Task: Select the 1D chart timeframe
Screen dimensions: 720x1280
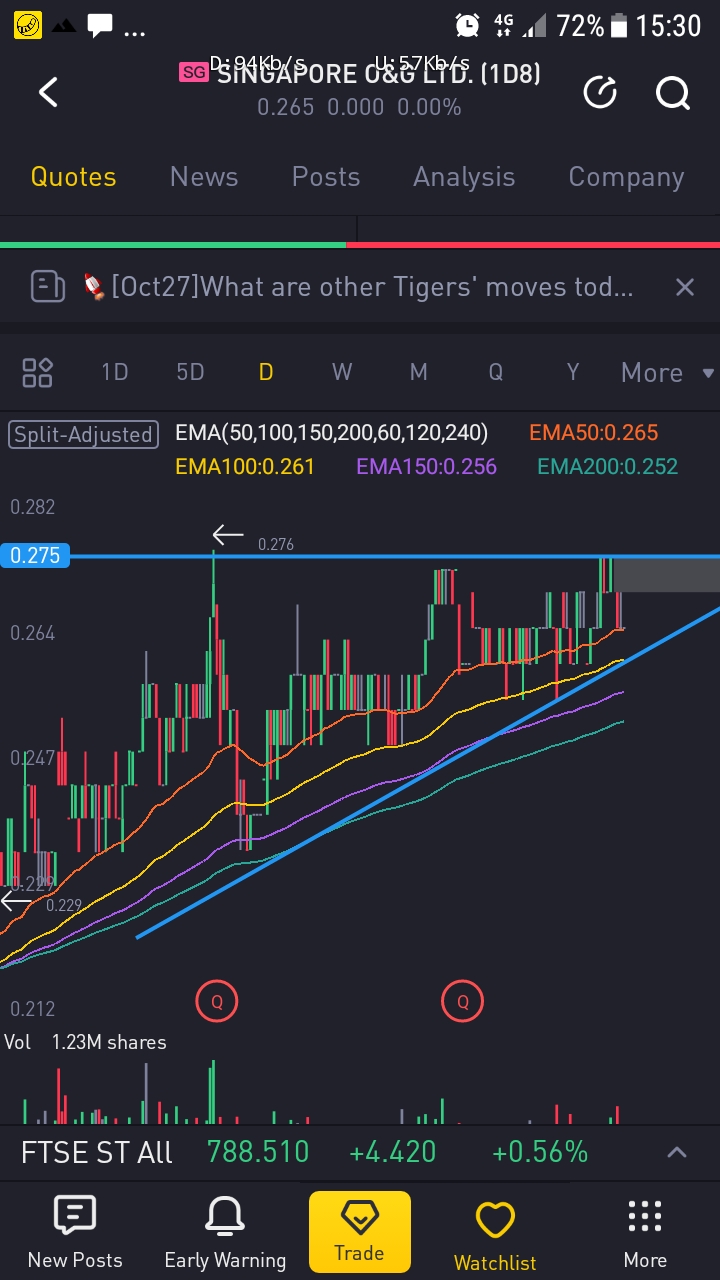Action: 115,372
